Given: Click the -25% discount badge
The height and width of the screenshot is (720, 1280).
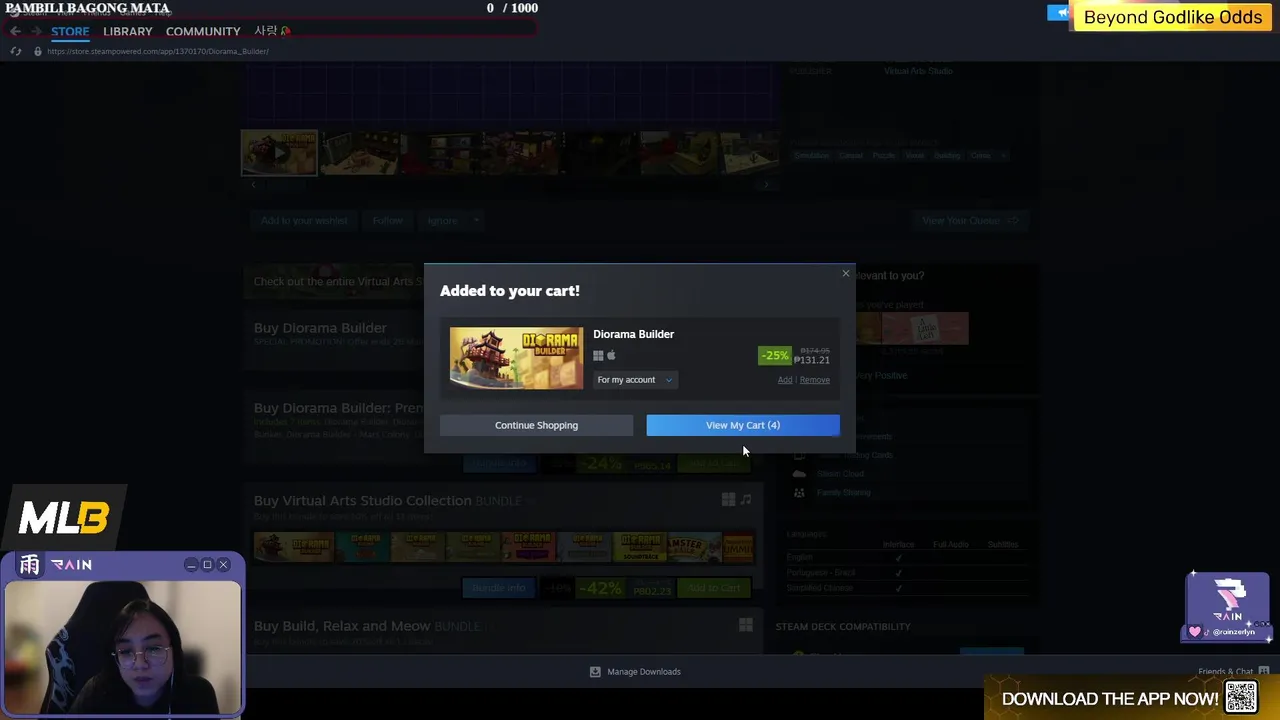Looking at the screenshot, I should coord(774,355).
